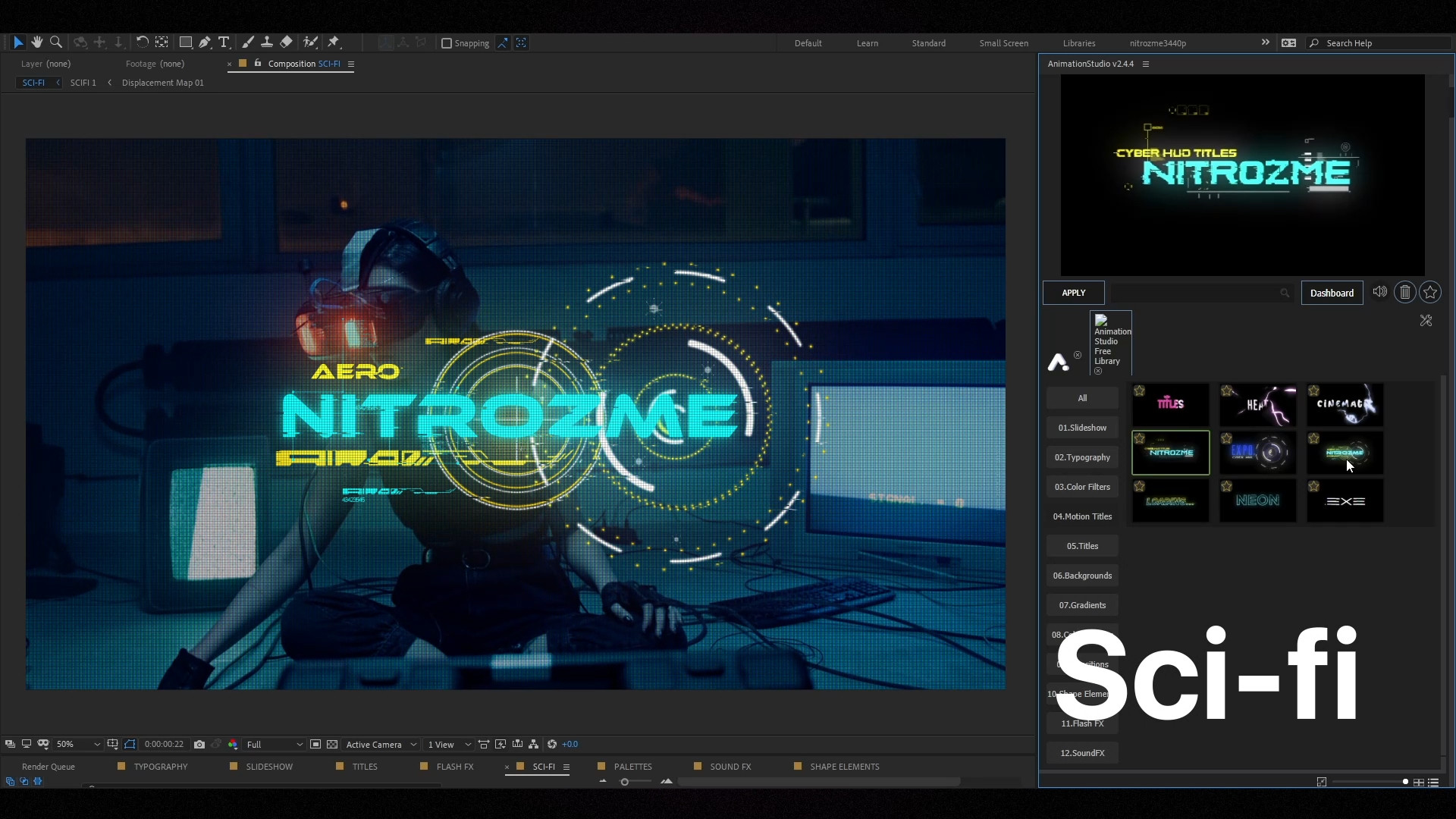The height and width of the screenshot is (819, 1456).
Task: Toggle snap to collapsed compositions option
Action: [521, 42]
